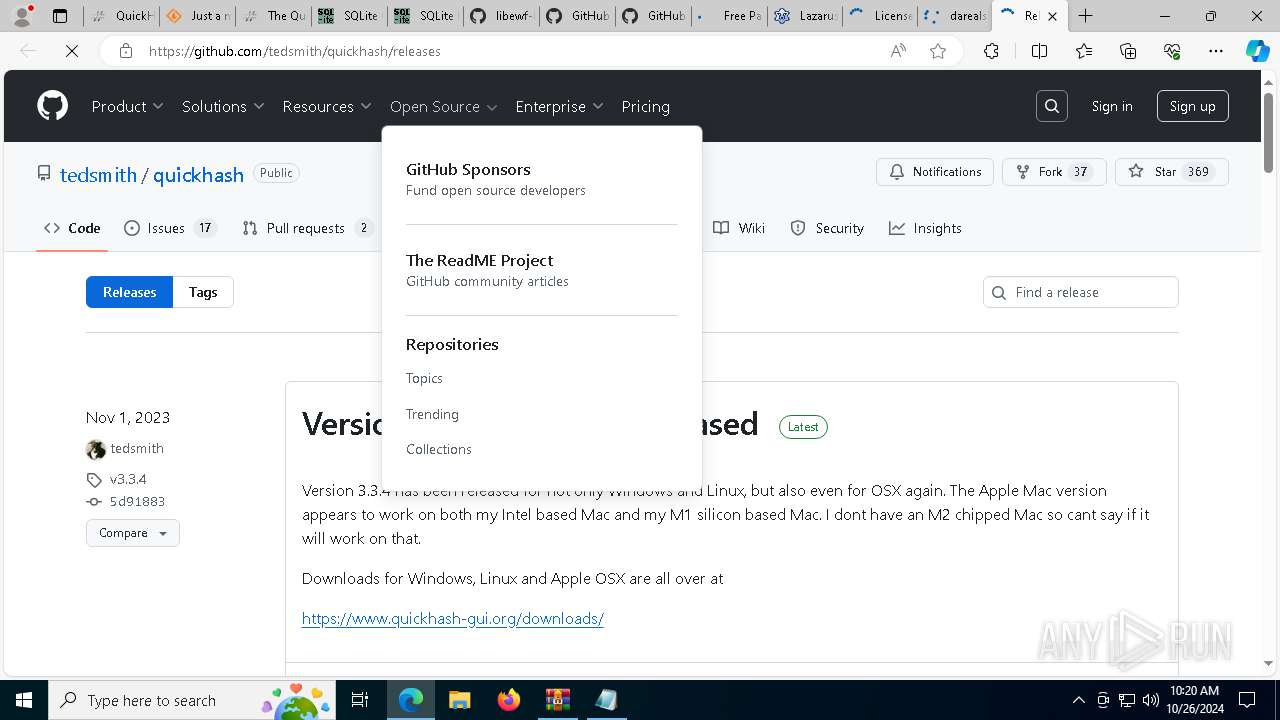View site information lock icon
This screenshot has width=1280, height=720.
click(126, 51)
